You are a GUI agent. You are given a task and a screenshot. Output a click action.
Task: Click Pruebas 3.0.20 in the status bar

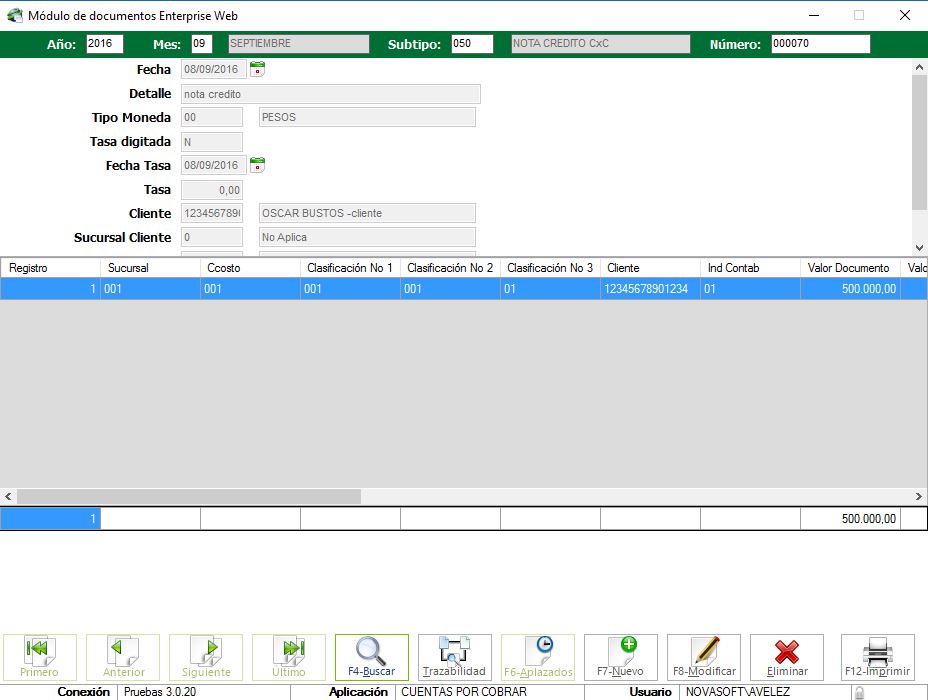(160, 692)
